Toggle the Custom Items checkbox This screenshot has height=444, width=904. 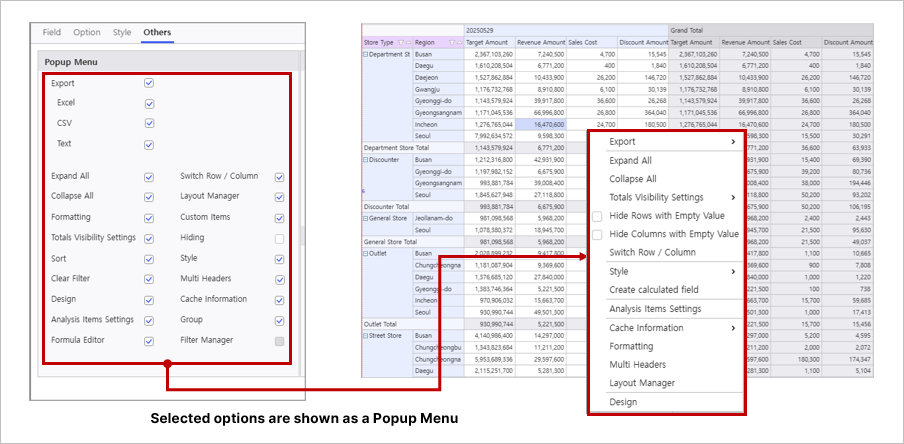[x=280, y=218]
